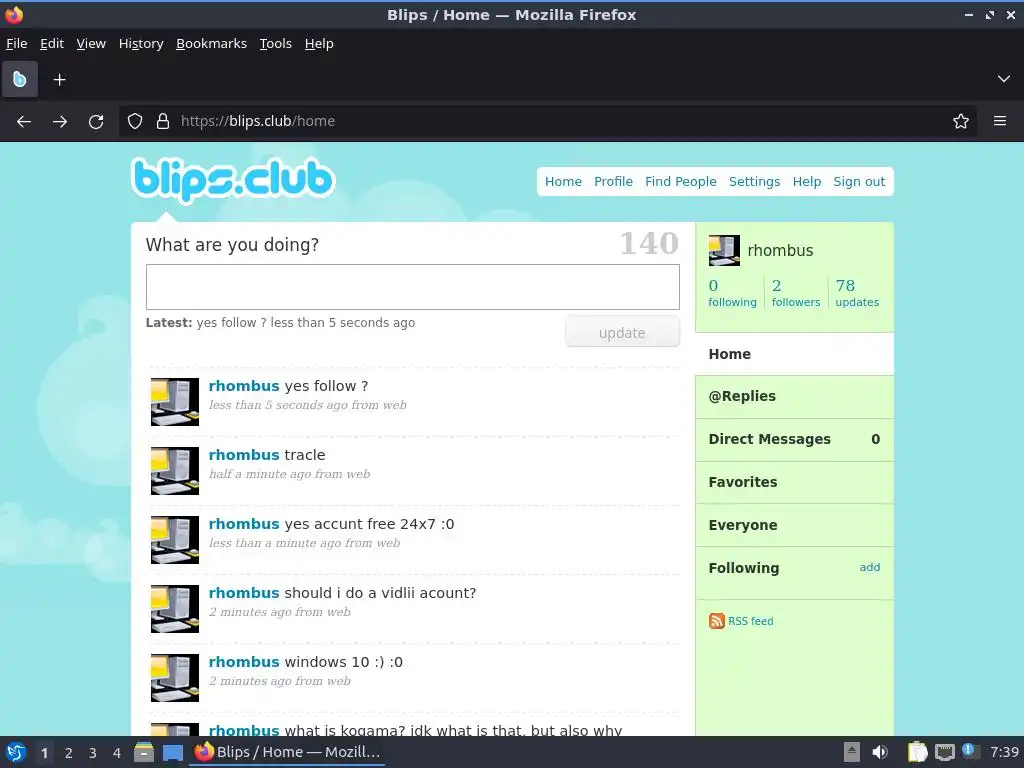Click avatar beside 'windows 10 :) :0' post
Screen dimensions: 1024x768
click(175, 678)
